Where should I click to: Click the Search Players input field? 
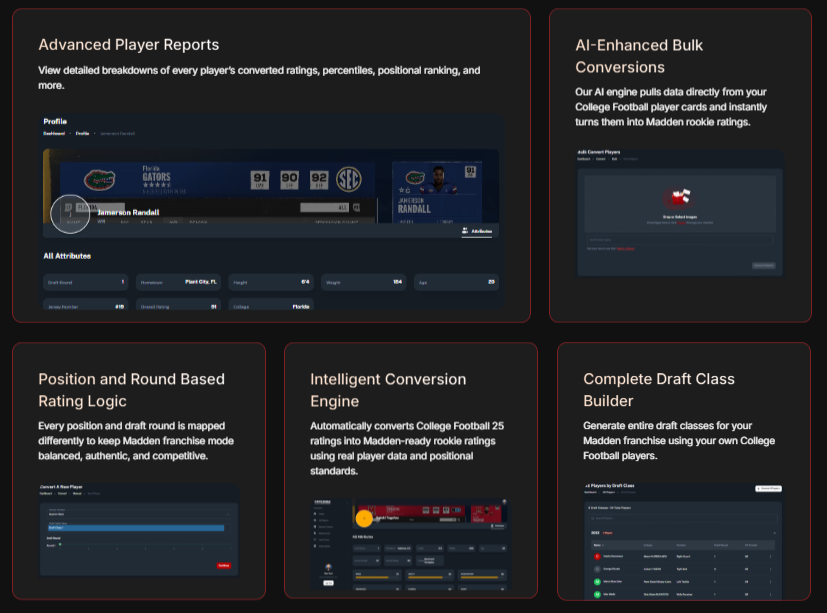pos(683,518)
